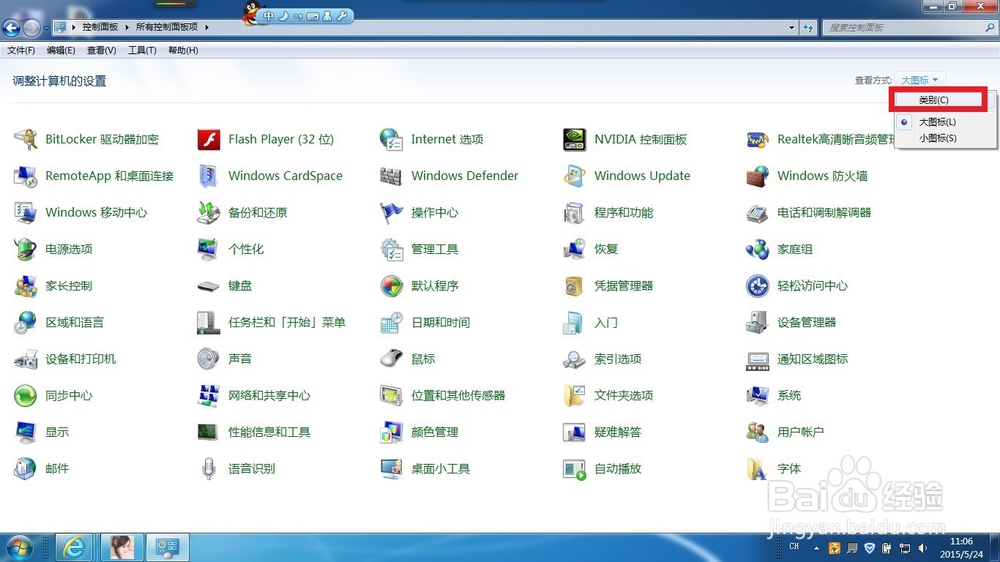This screenshot has width=1000, height=562.
Task: Open the 系统 link
Action: [789, 396]
